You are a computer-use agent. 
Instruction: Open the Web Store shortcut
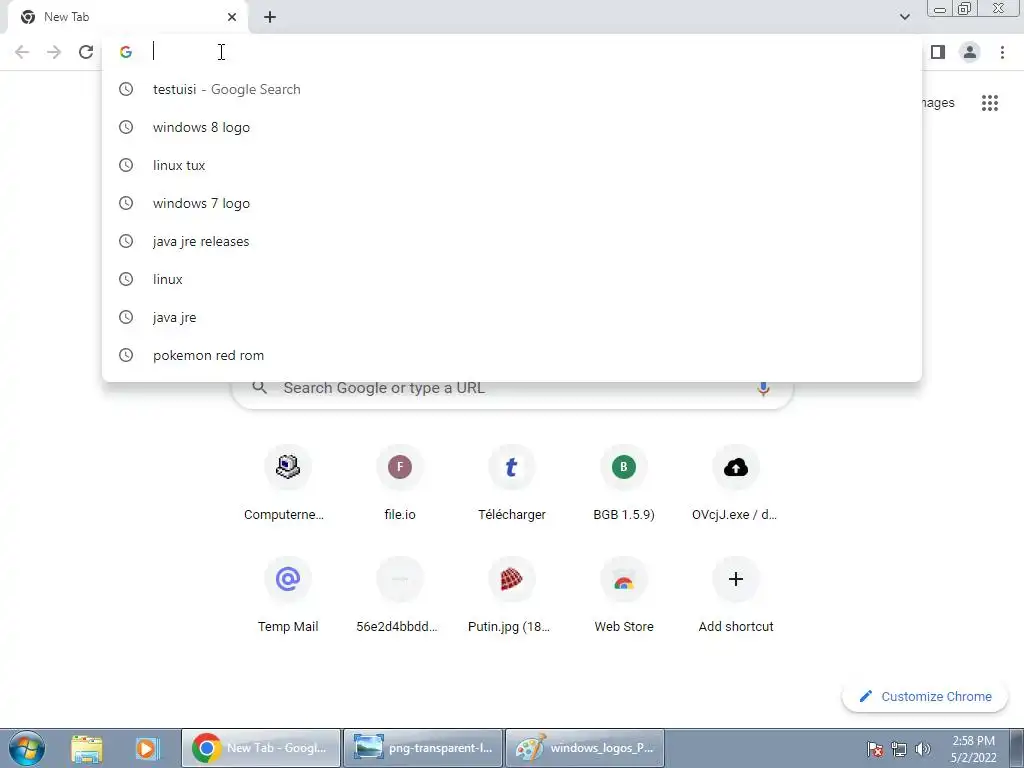pos(624,596)
